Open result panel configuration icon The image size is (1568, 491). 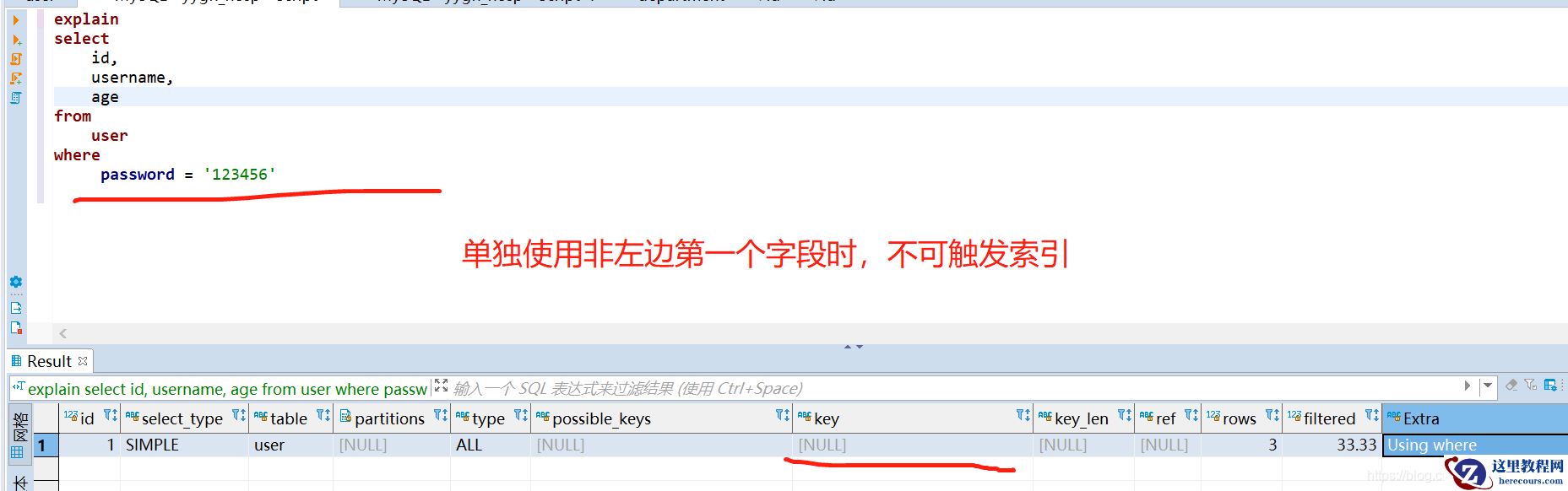1550,386
